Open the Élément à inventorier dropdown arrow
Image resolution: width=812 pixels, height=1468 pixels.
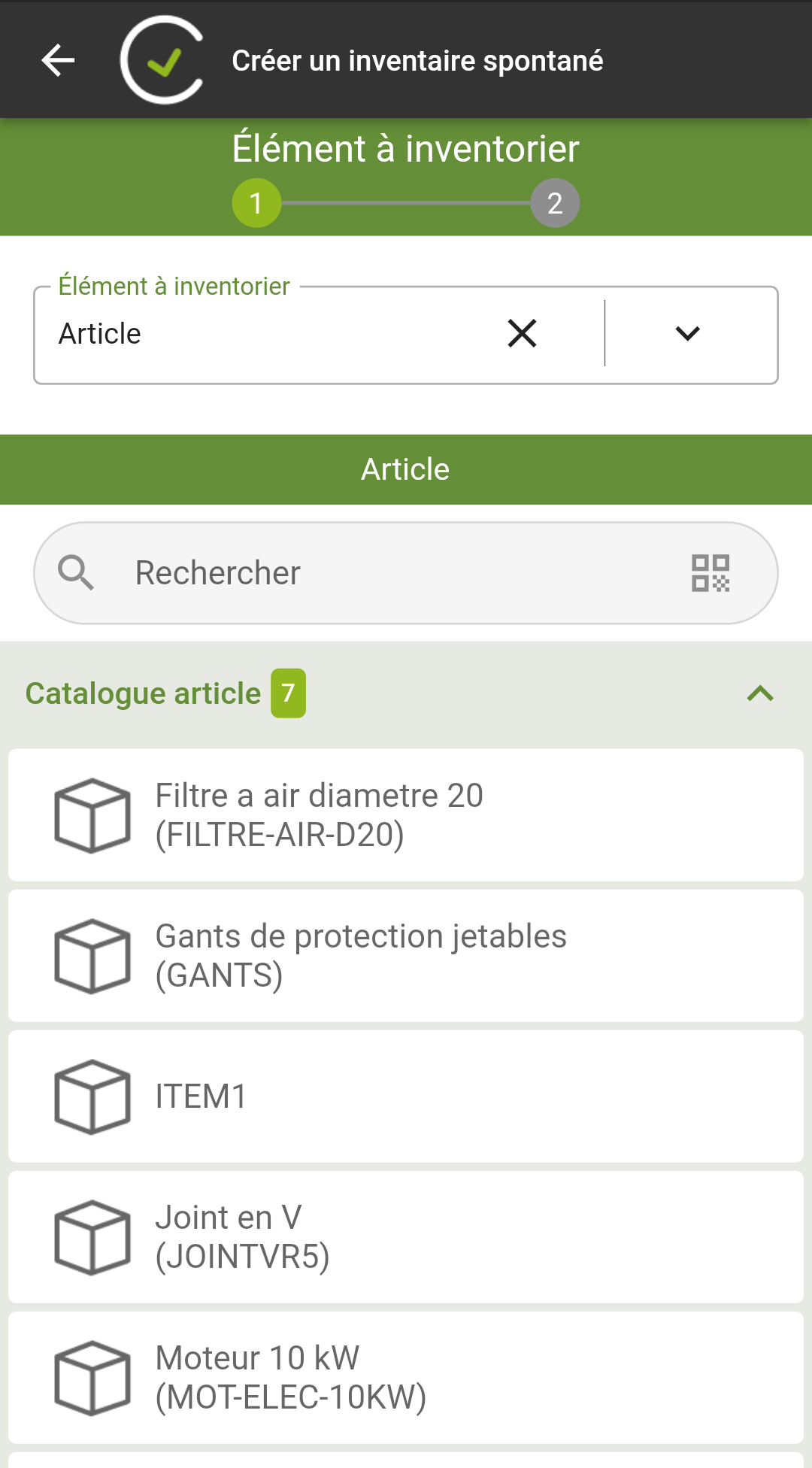687,333
